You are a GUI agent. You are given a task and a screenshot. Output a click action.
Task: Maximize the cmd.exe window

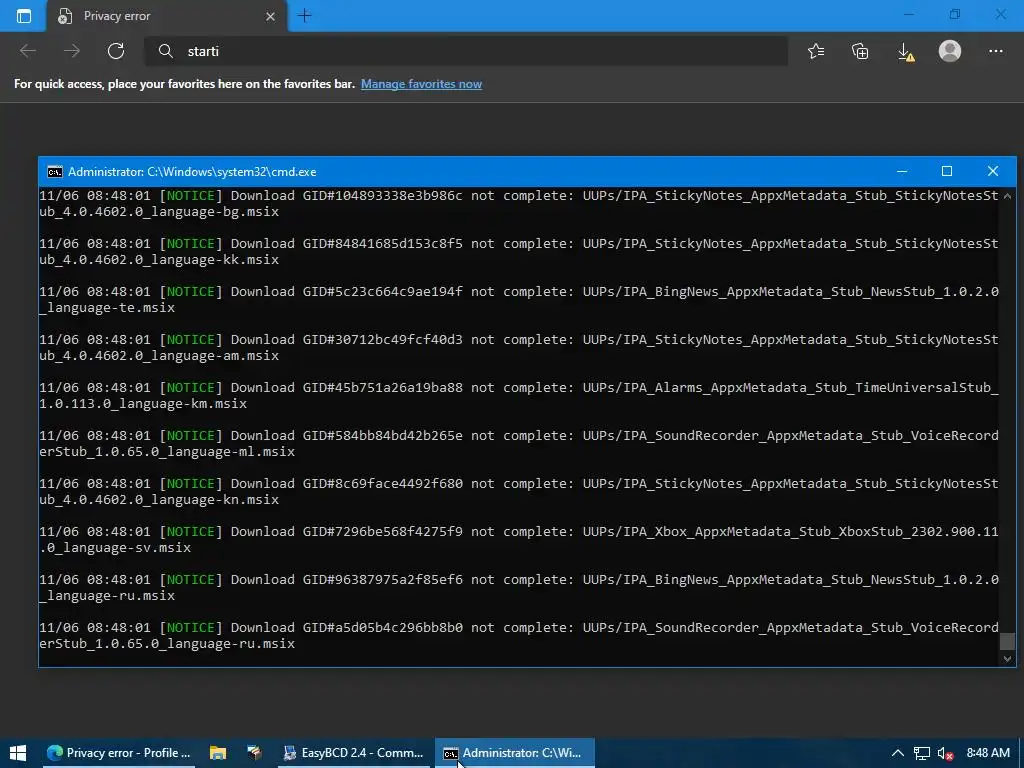[947, 171]
